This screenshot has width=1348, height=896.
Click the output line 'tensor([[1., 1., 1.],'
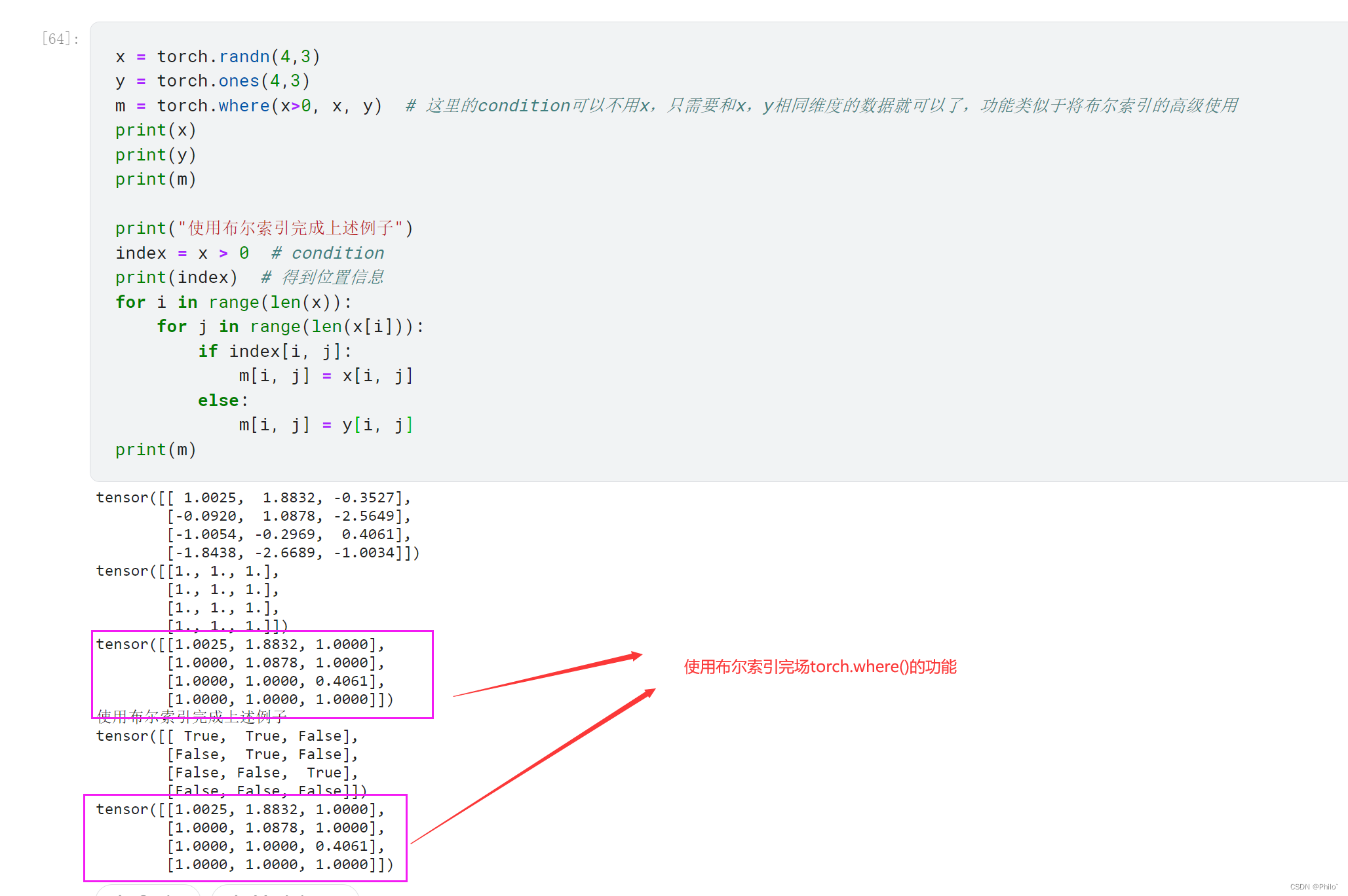coord(188,571)
